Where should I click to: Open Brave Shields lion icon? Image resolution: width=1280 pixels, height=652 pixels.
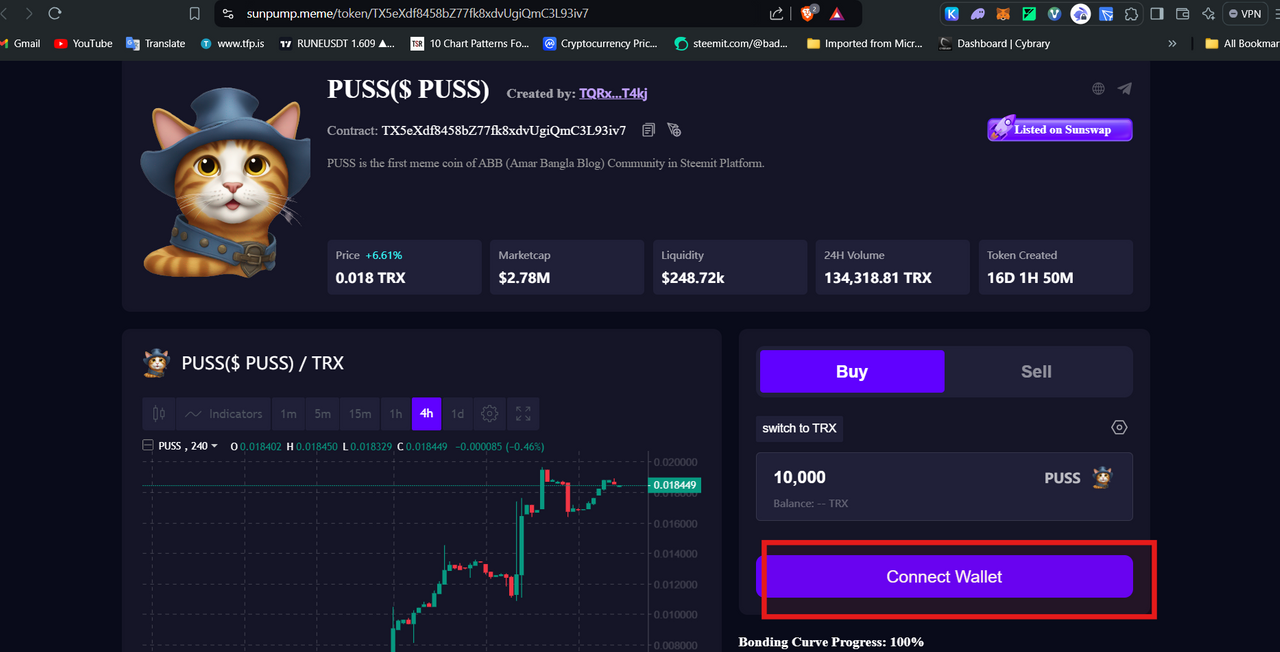tap(809, 14)
